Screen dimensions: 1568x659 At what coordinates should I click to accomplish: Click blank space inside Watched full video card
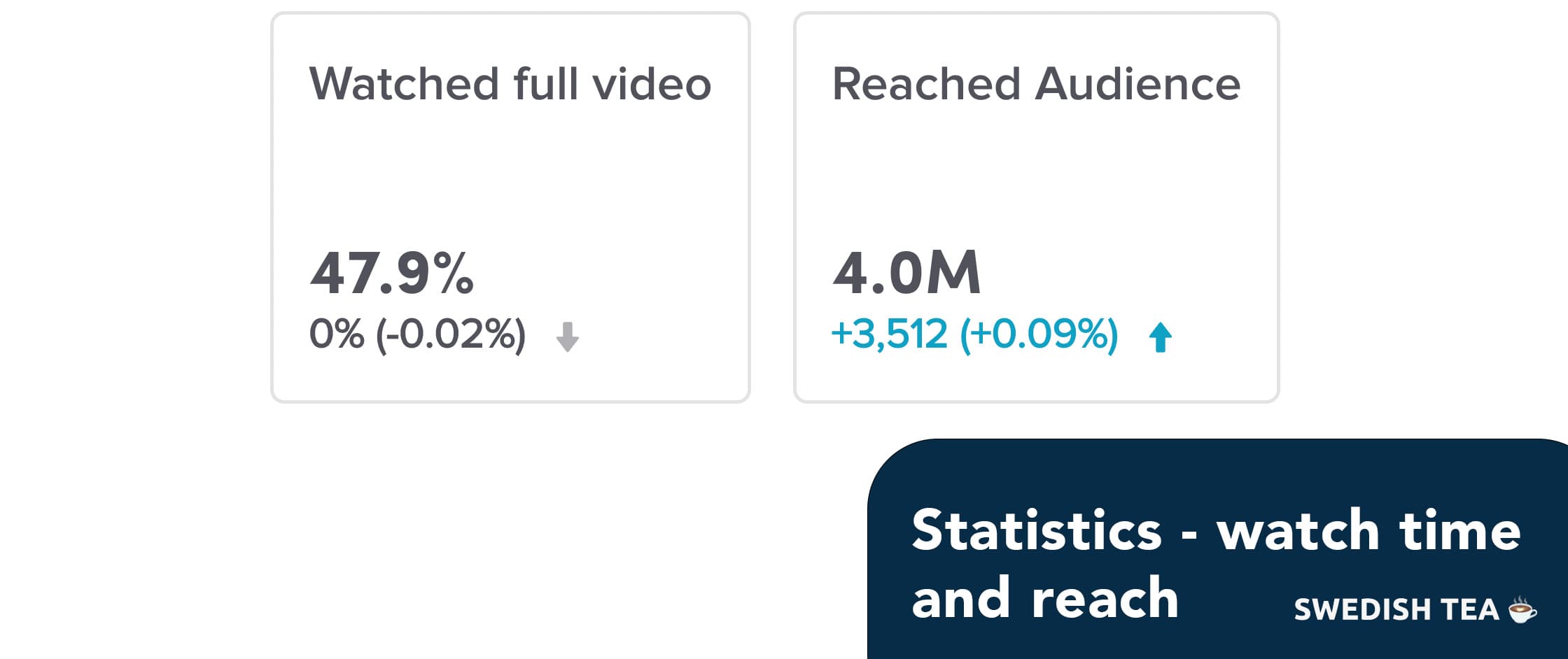pos(510,175)
